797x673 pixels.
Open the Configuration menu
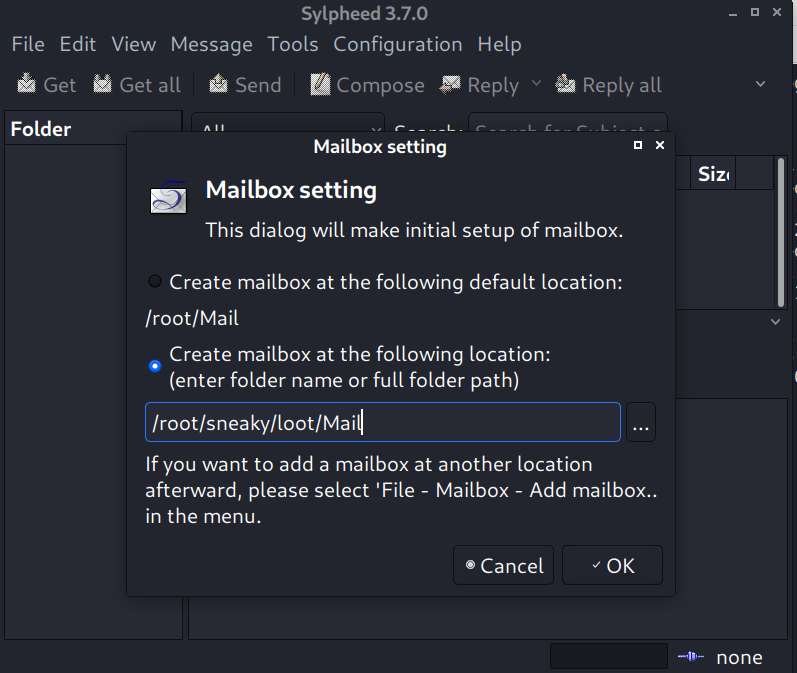pyautogui.click(x=397, y=44)
